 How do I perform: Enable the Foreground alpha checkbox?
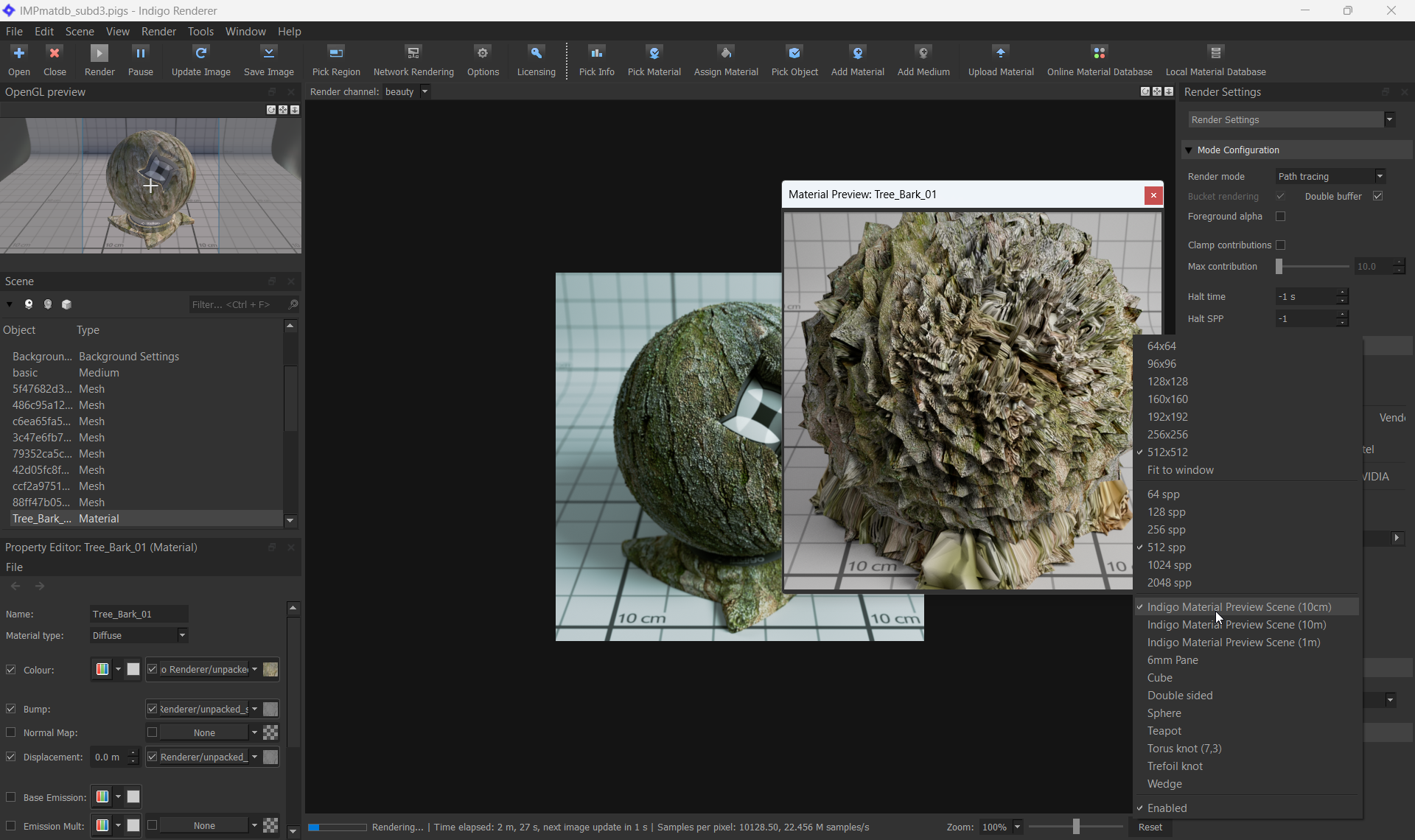1280,217
